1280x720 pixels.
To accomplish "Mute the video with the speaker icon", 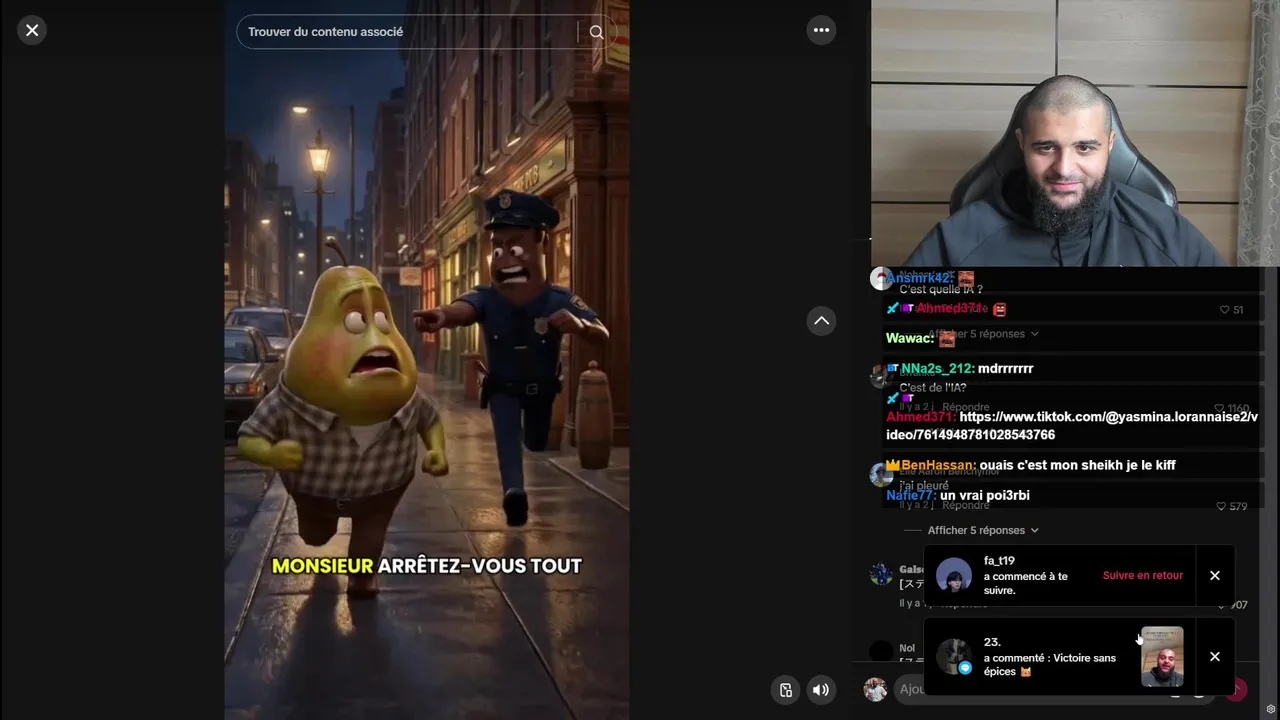I will (821, 690).
